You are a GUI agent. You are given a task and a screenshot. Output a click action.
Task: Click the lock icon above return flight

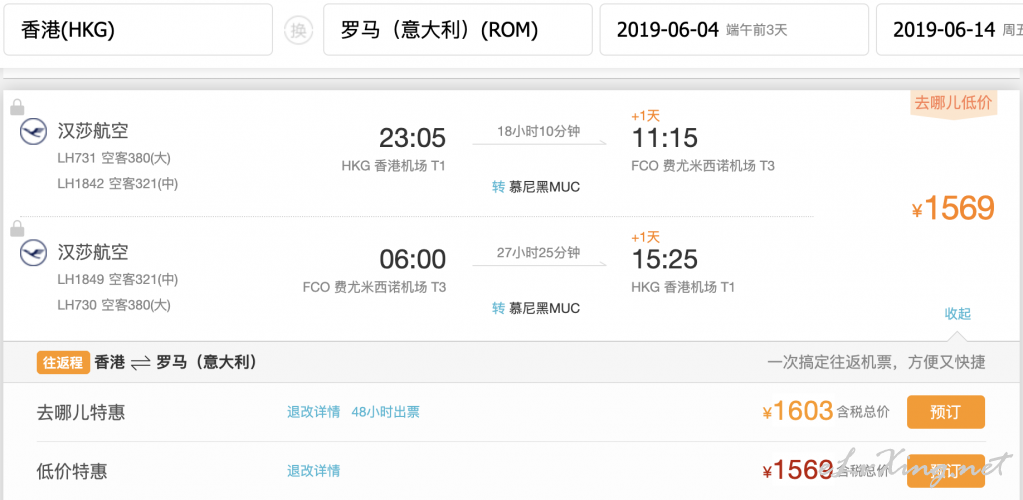[17, 228]
